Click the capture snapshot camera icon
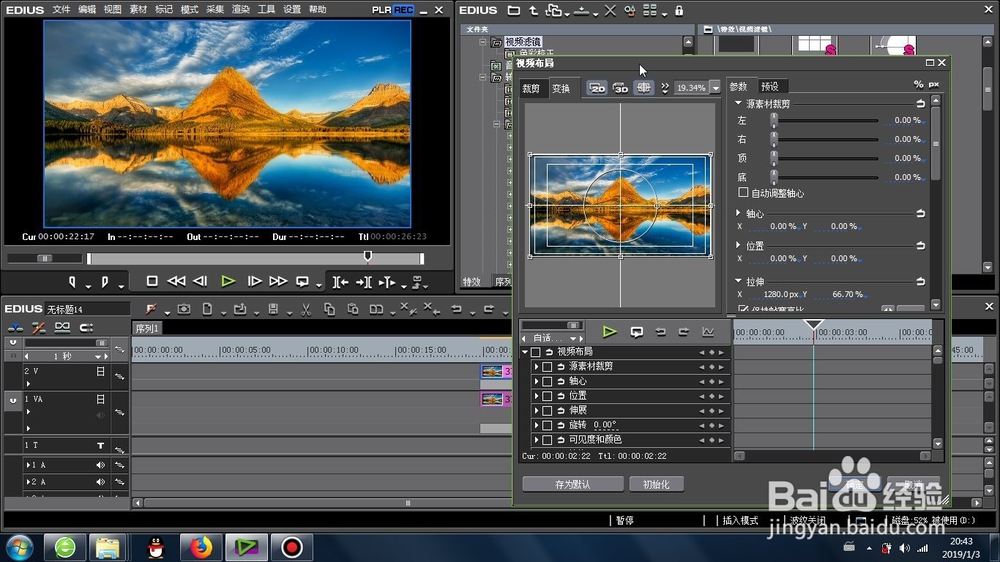This screenshot has height=562, width=1000. click(184, 309)
